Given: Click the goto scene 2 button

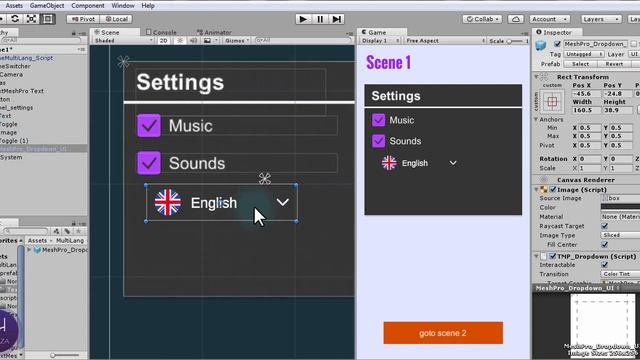Looking at the screenshot, I should [x=443, y=333].
